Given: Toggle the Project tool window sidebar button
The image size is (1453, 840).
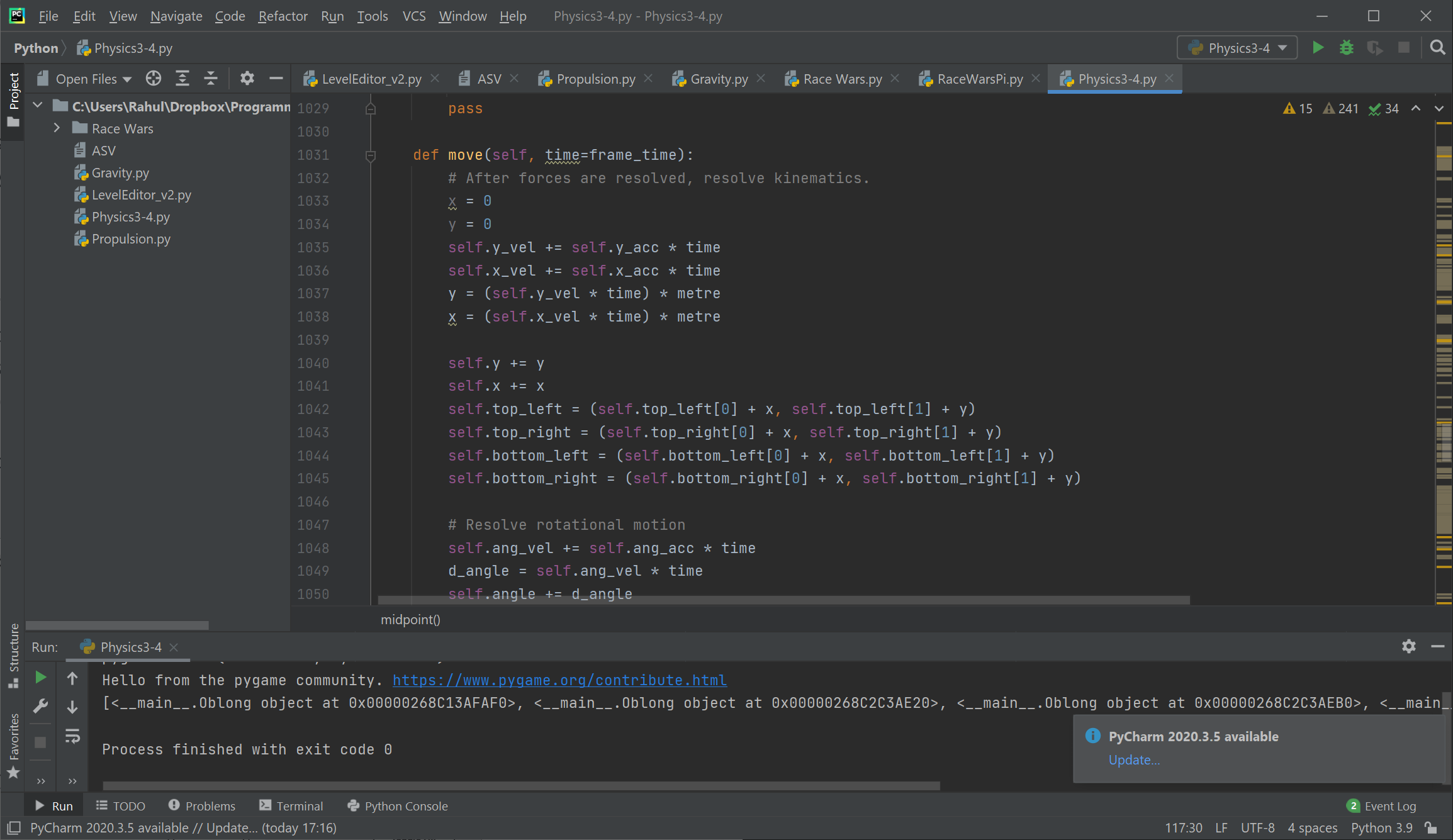Looking at the screenshot, I should pos(13,99).
